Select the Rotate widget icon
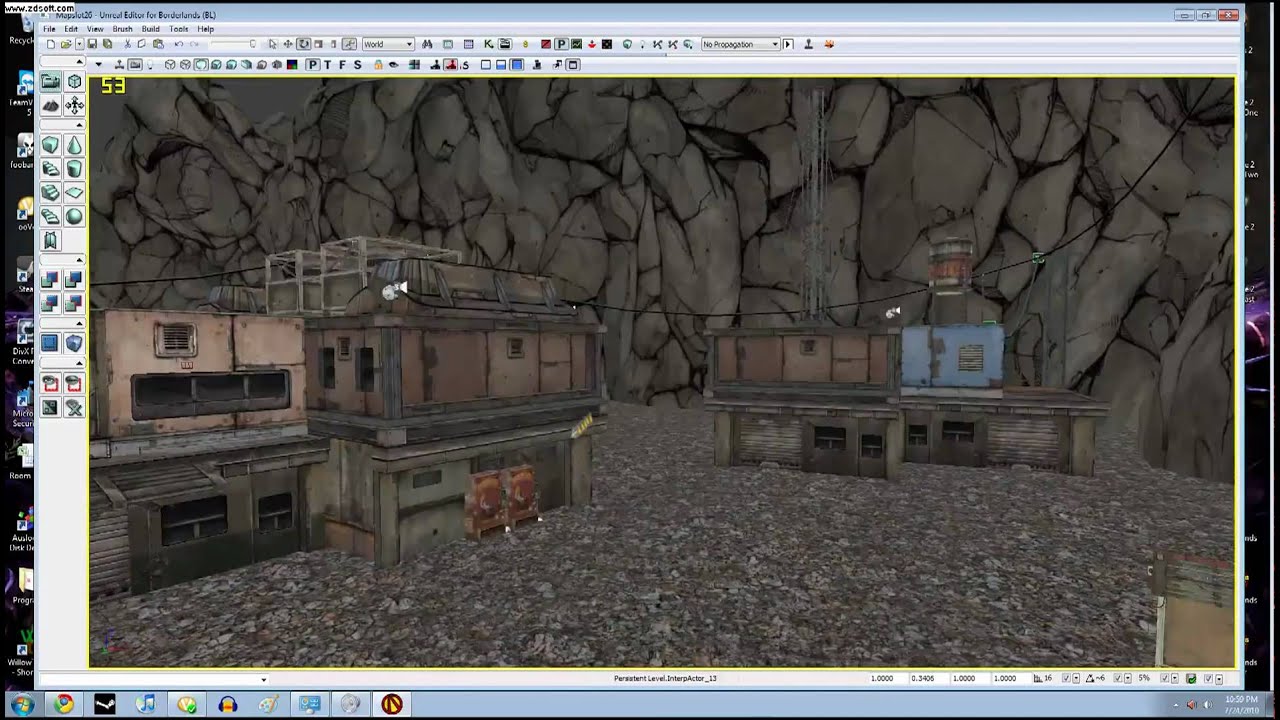 (303, 44)
